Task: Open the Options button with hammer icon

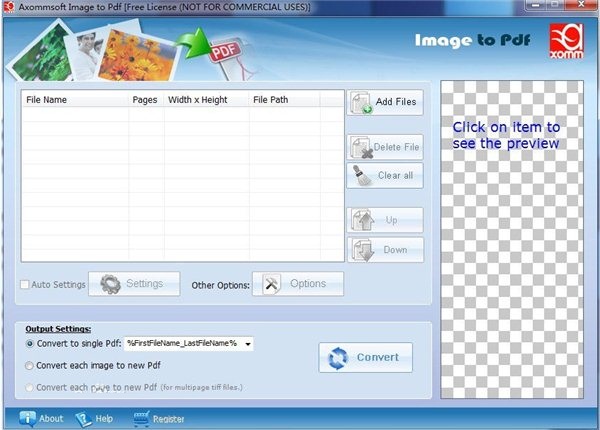Action: (x=298, y=284)
